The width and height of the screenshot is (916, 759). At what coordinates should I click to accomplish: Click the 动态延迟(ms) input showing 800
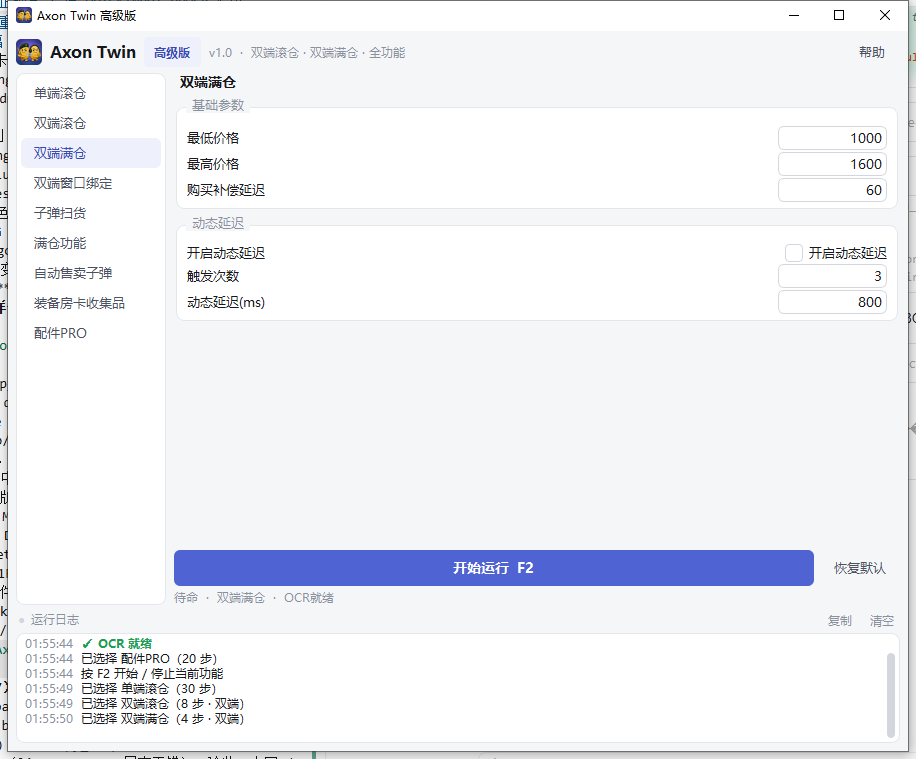tap(832, 302)
